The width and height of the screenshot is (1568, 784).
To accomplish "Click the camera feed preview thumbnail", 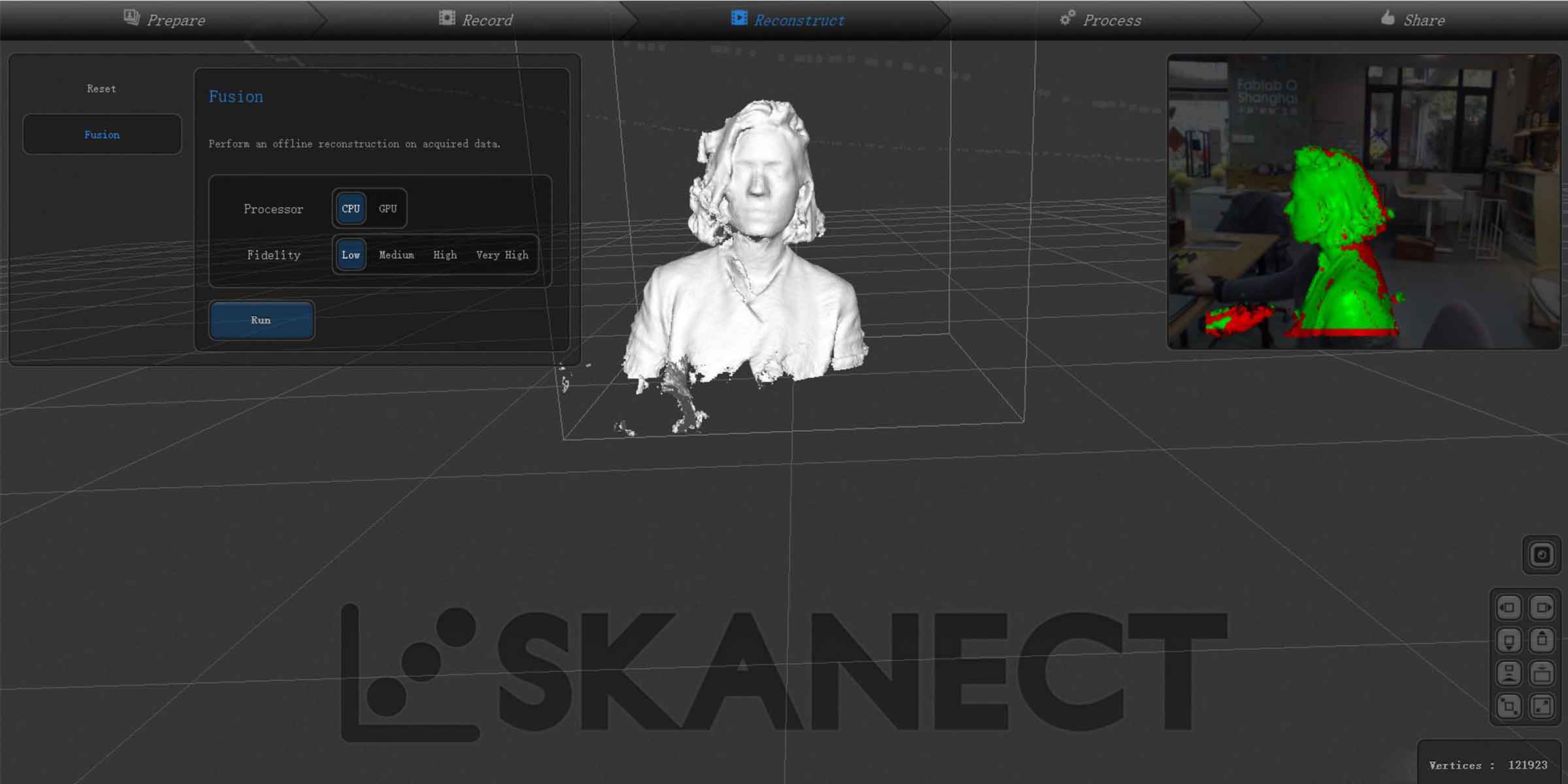I will click(1364, 201).
